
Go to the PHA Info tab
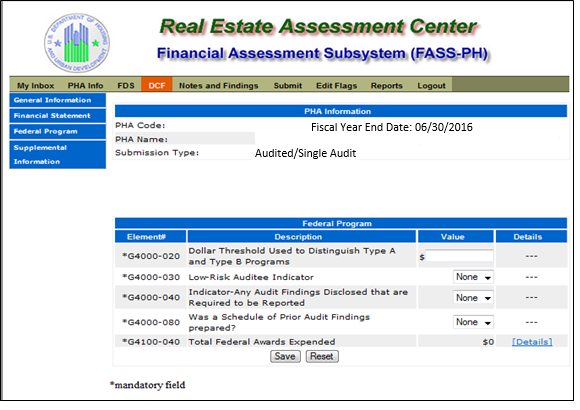click(85, 85)
